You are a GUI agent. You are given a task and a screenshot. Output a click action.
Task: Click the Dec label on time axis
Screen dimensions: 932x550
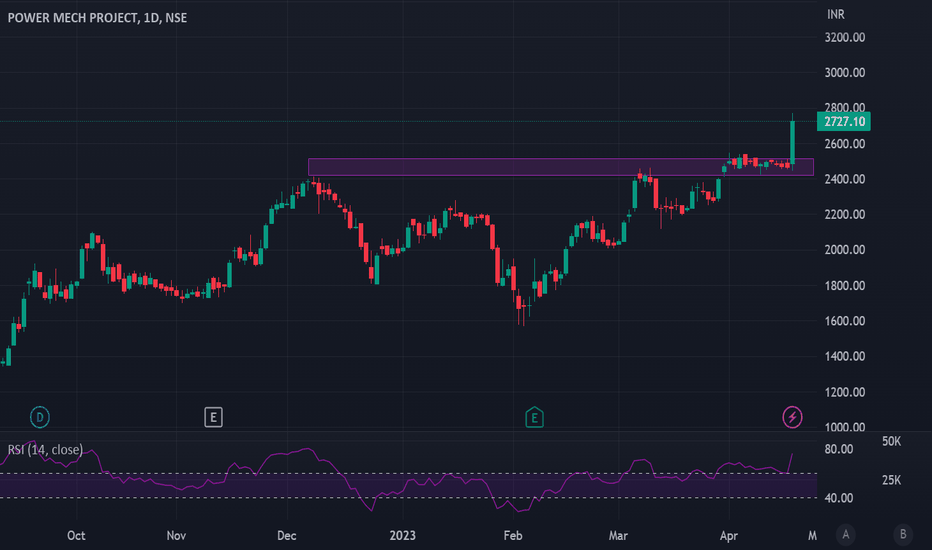(286, 536)
